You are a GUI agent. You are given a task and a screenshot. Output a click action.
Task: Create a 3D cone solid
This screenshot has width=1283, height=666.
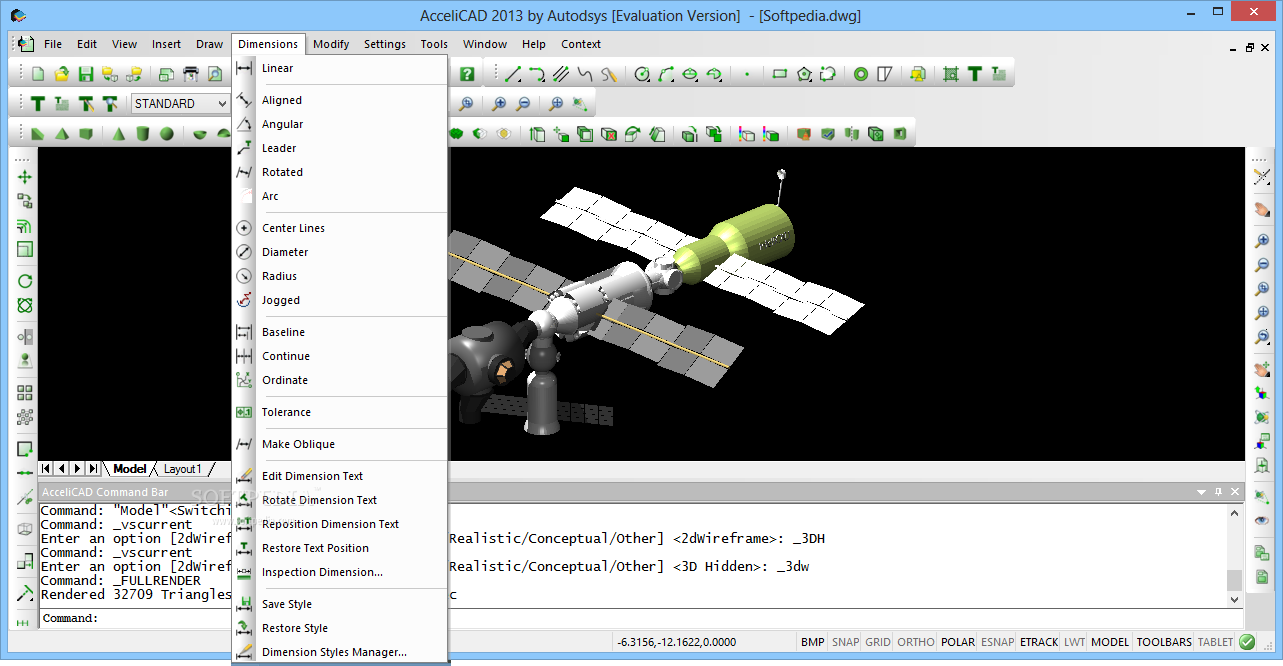click(118, 133)
